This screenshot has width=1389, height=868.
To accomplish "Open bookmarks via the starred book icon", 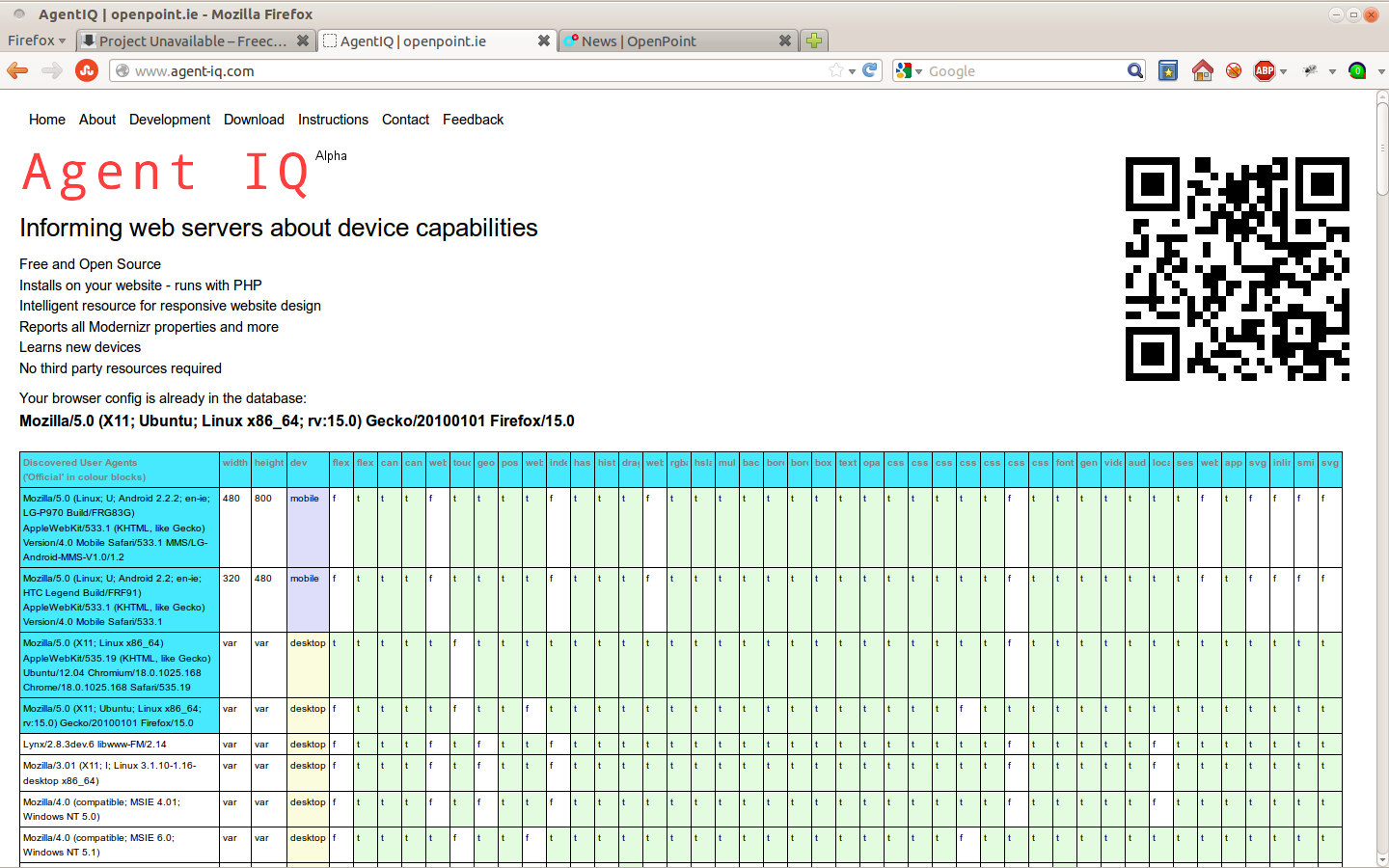I will [x=1168, y=70].
